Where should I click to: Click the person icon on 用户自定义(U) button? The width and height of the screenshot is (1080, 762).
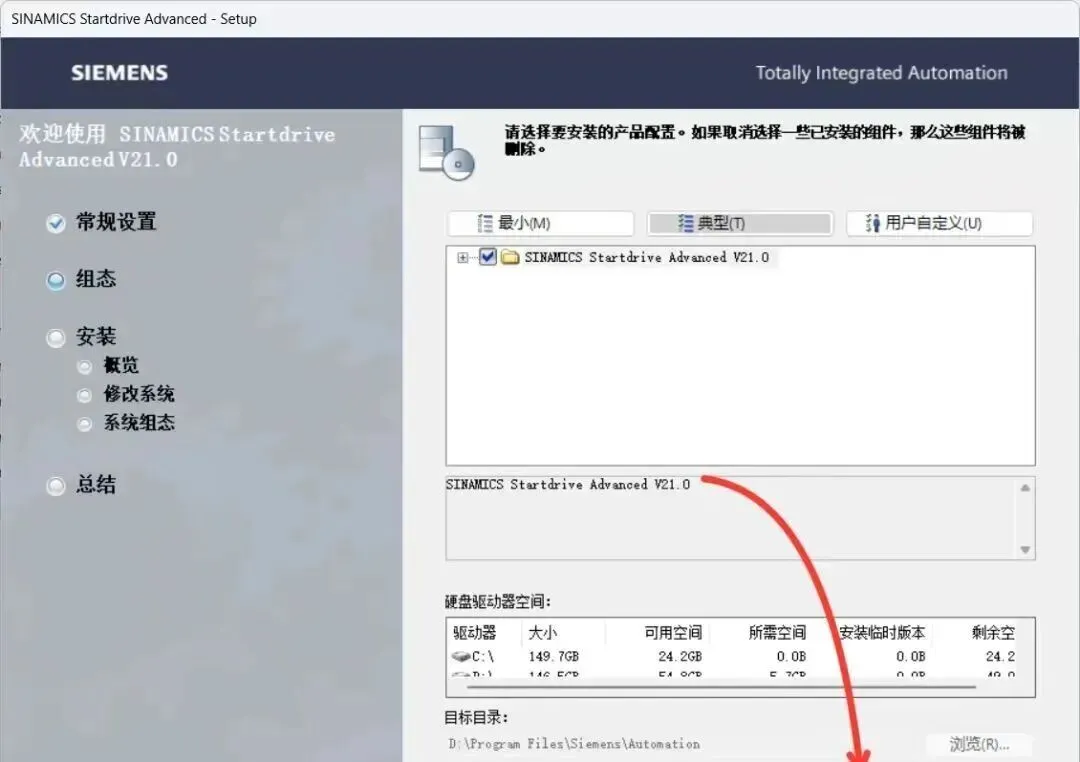[x=873, y=223]
